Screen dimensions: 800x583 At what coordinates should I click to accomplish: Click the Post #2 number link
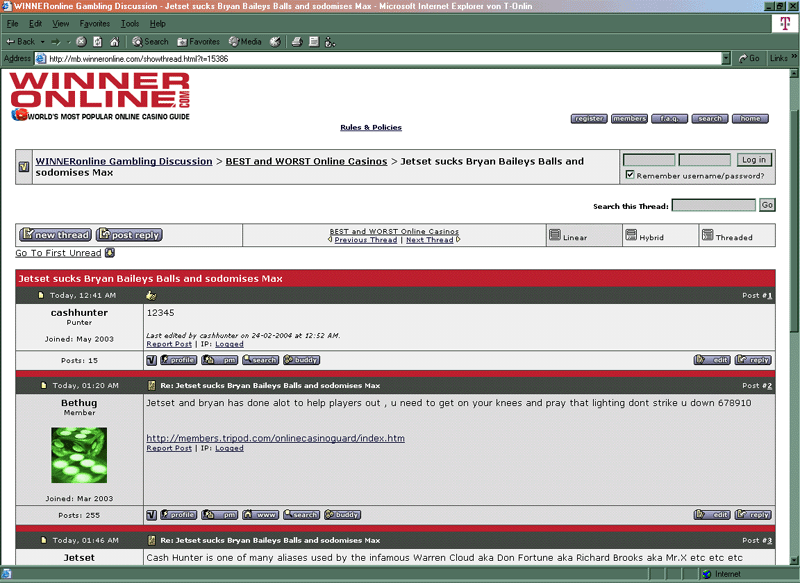coord(769,386)
